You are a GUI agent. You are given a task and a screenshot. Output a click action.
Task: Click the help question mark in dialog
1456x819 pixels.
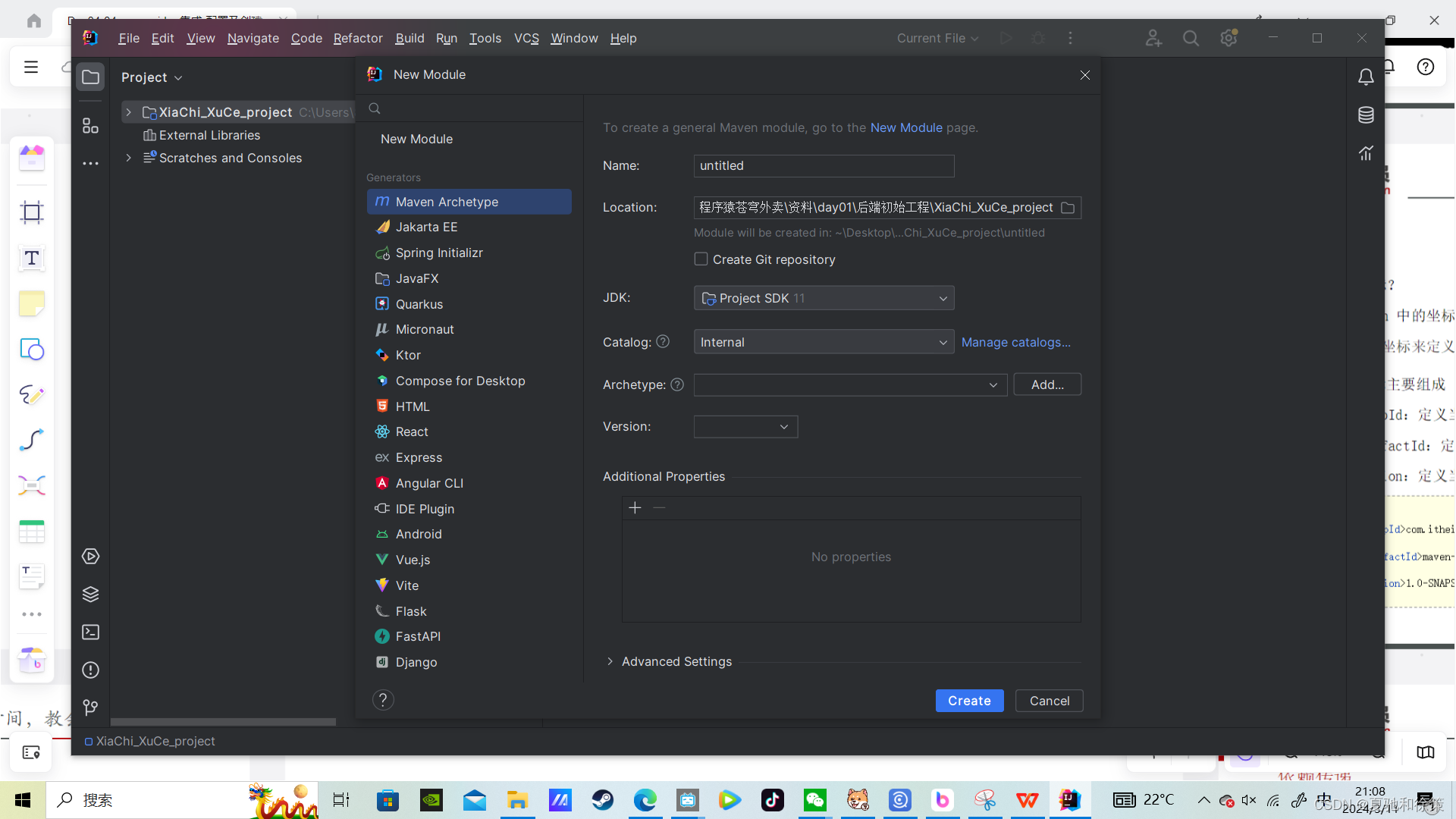[383, 700]
